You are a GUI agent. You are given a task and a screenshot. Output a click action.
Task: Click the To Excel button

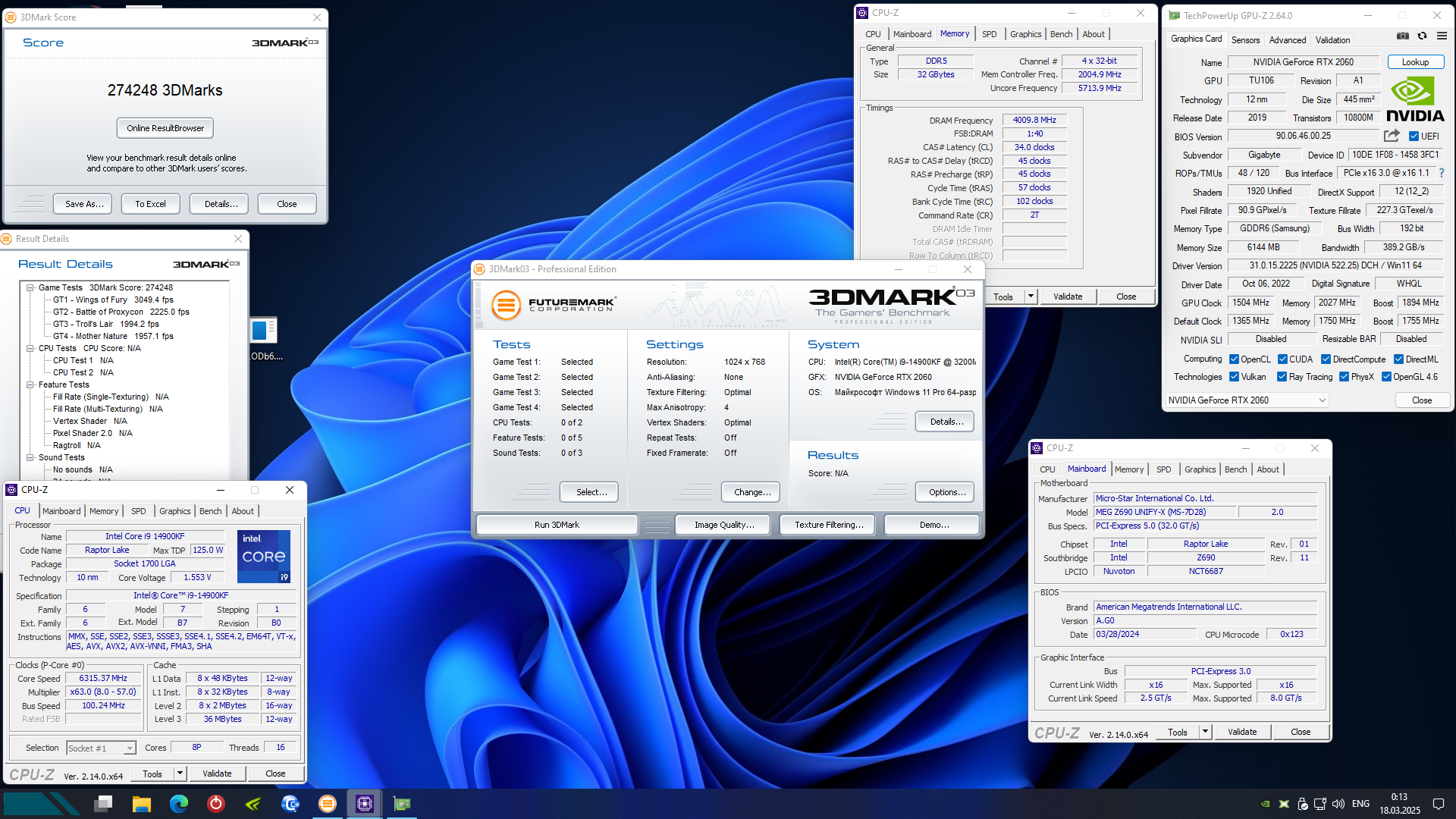tap(150, 204)
